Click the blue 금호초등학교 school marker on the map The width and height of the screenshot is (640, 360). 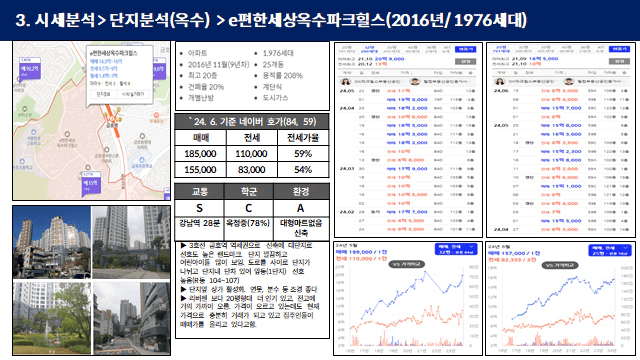(x=142, y=160)
